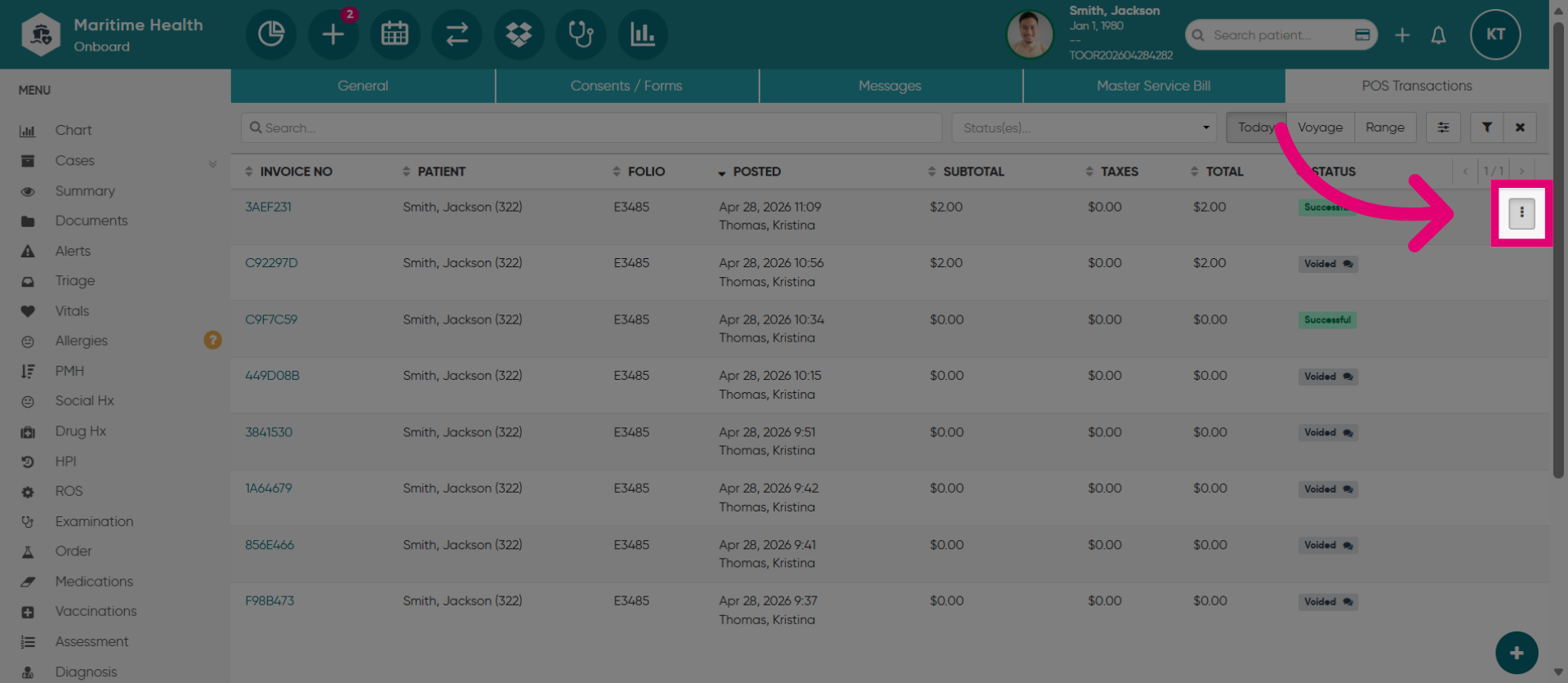Open the three-dot menu for invoice 3AEF231
This screenshot has width=1568, height=683.
click(1521, 213)
